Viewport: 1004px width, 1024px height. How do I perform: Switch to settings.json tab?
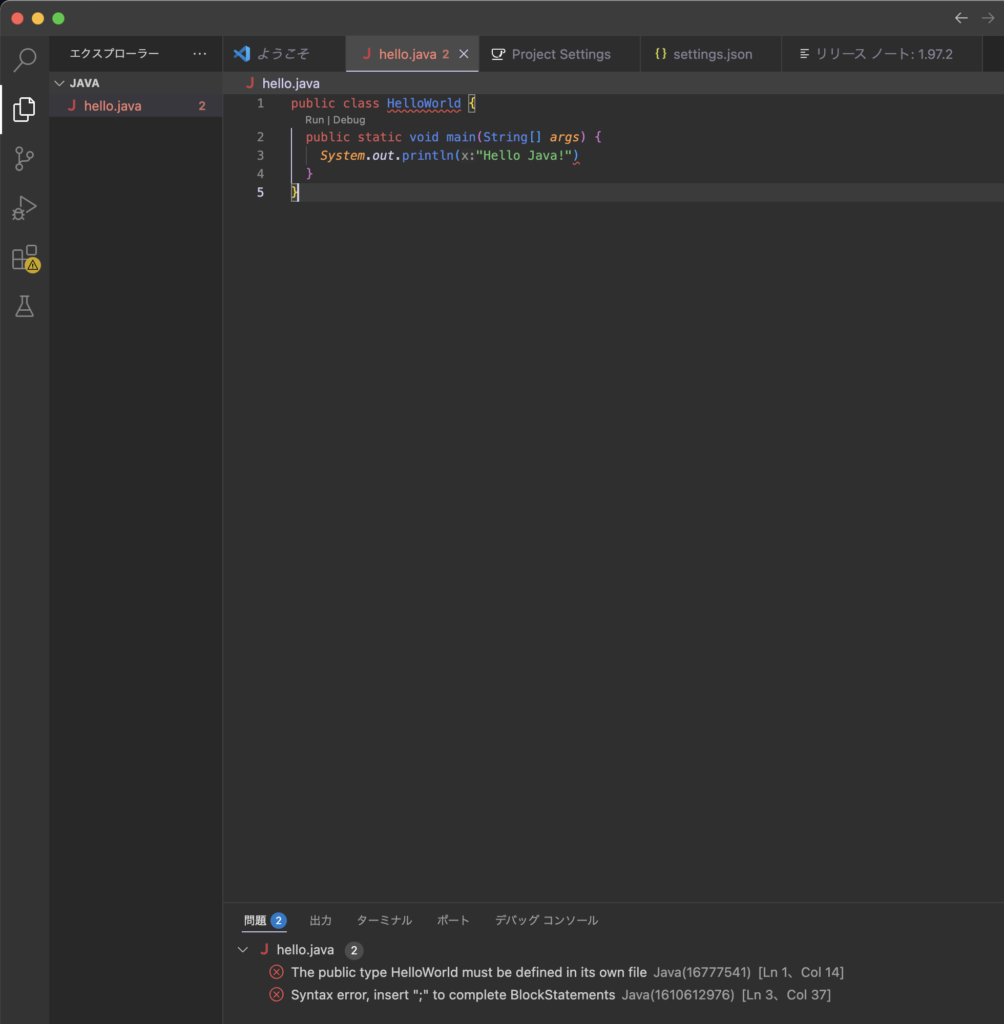pos(711,54)
